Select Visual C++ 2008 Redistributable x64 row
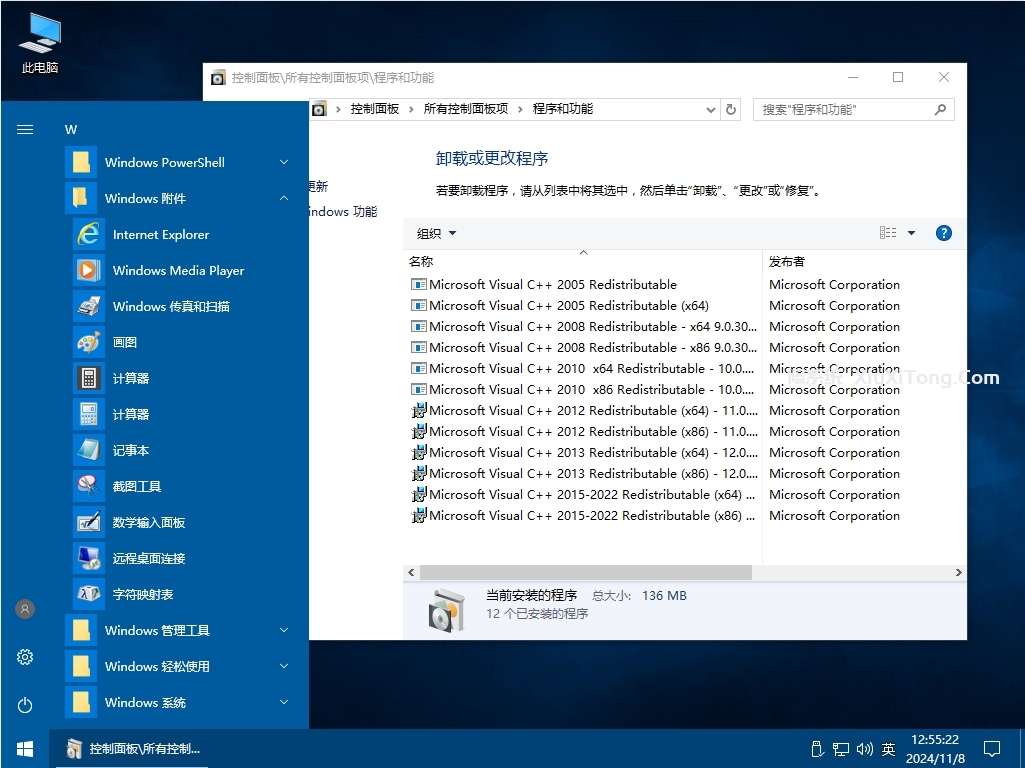The height and width of the screenshot is (768, 1025). click(x=582, y=327)
